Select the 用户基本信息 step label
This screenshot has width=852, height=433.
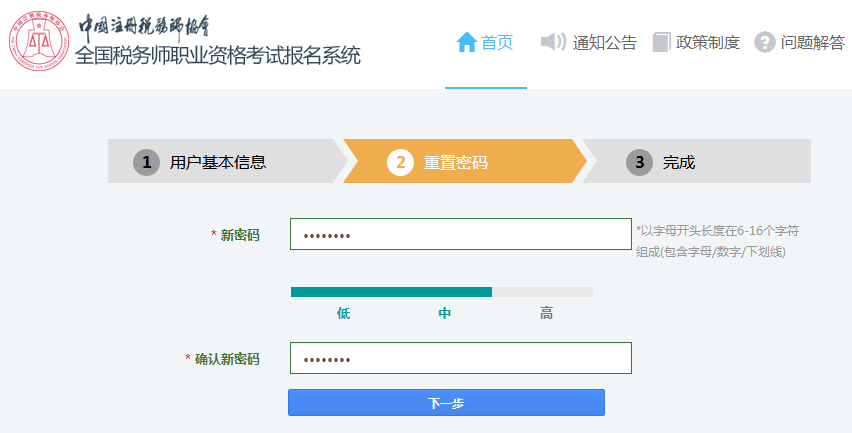point(218,162)
